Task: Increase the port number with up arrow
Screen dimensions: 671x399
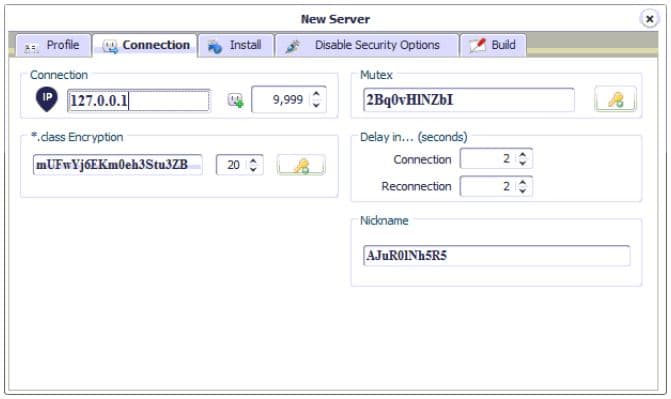Action: click(x=316, y=94)
